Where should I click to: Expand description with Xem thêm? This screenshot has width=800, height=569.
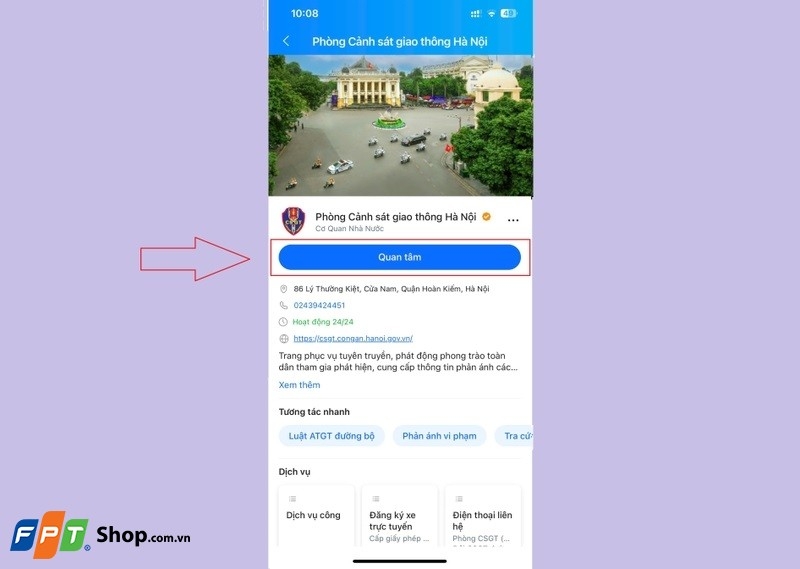(299, 385)
